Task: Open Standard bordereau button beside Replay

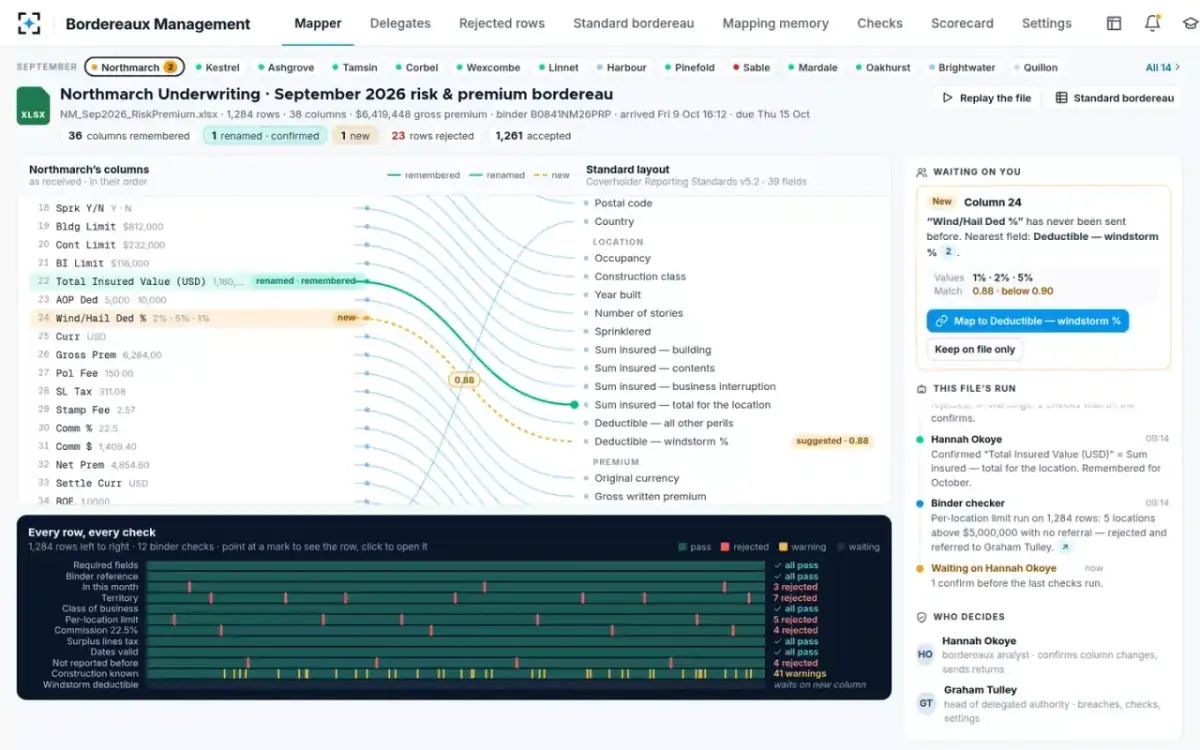Action: [x=1114, y=98]
